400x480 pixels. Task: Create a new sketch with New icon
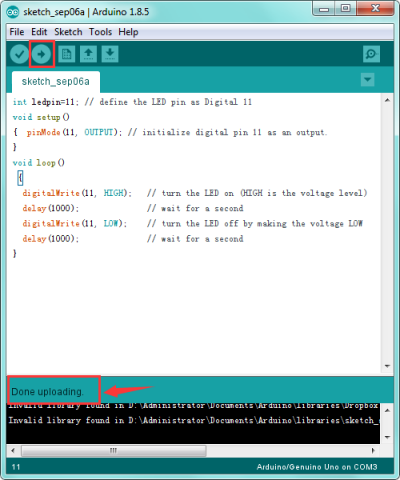coord(66,54)
